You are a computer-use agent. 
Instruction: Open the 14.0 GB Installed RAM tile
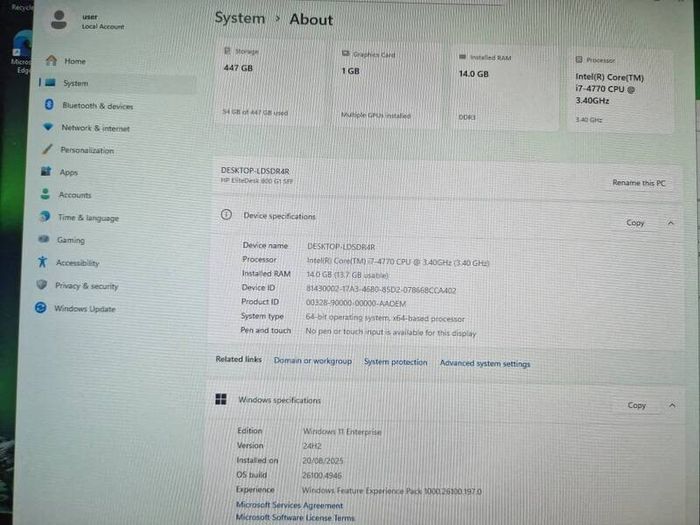503,87
